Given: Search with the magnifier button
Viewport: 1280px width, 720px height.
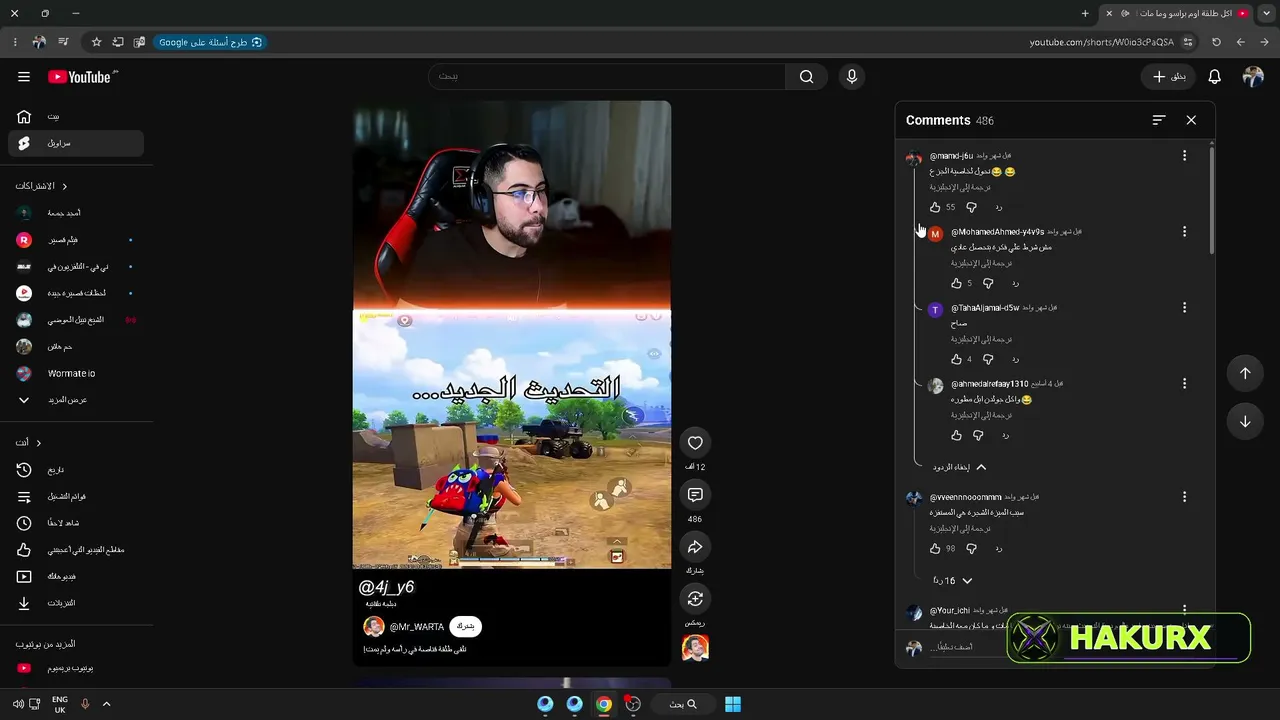Looking at the screenshot, I should 806,77.
